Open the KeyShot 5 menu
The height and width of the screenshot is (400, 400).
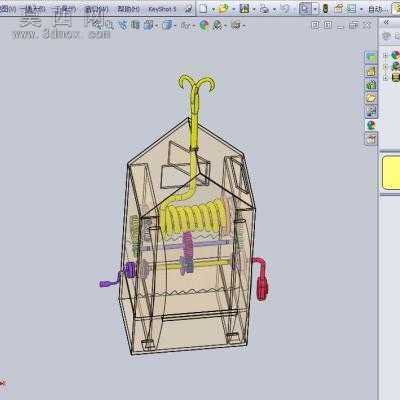pyautogui.click(x=162, y=9)
